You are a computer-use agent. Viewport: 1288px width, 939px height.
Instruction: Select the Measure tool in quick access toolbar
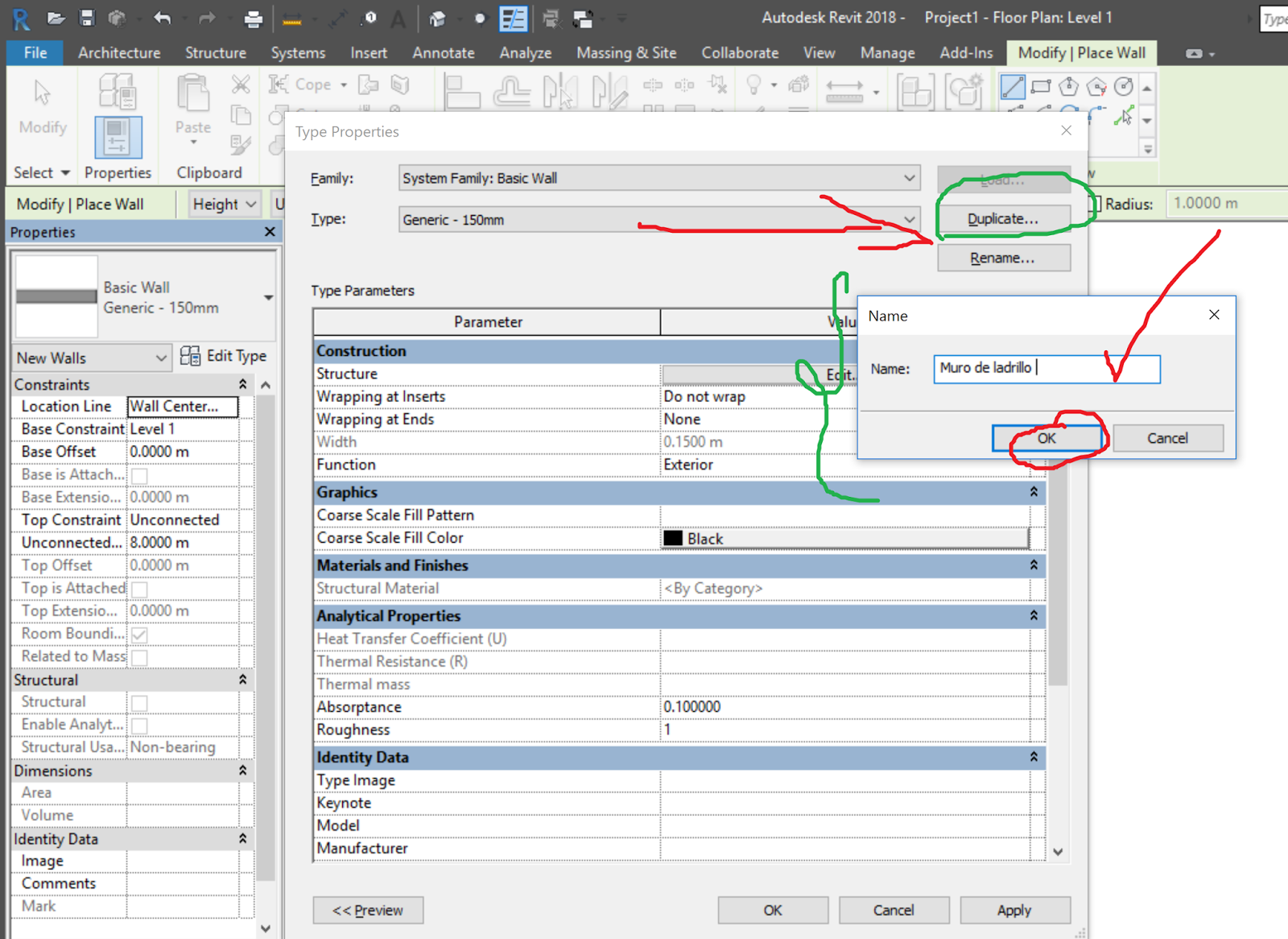point(292,19)
